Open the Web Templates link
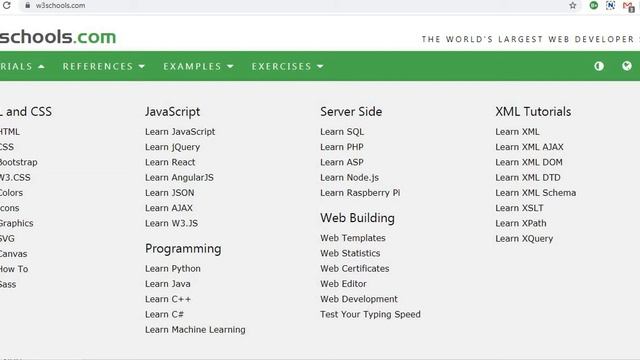This screenshot has width=640, height=360. click(353, 238)
